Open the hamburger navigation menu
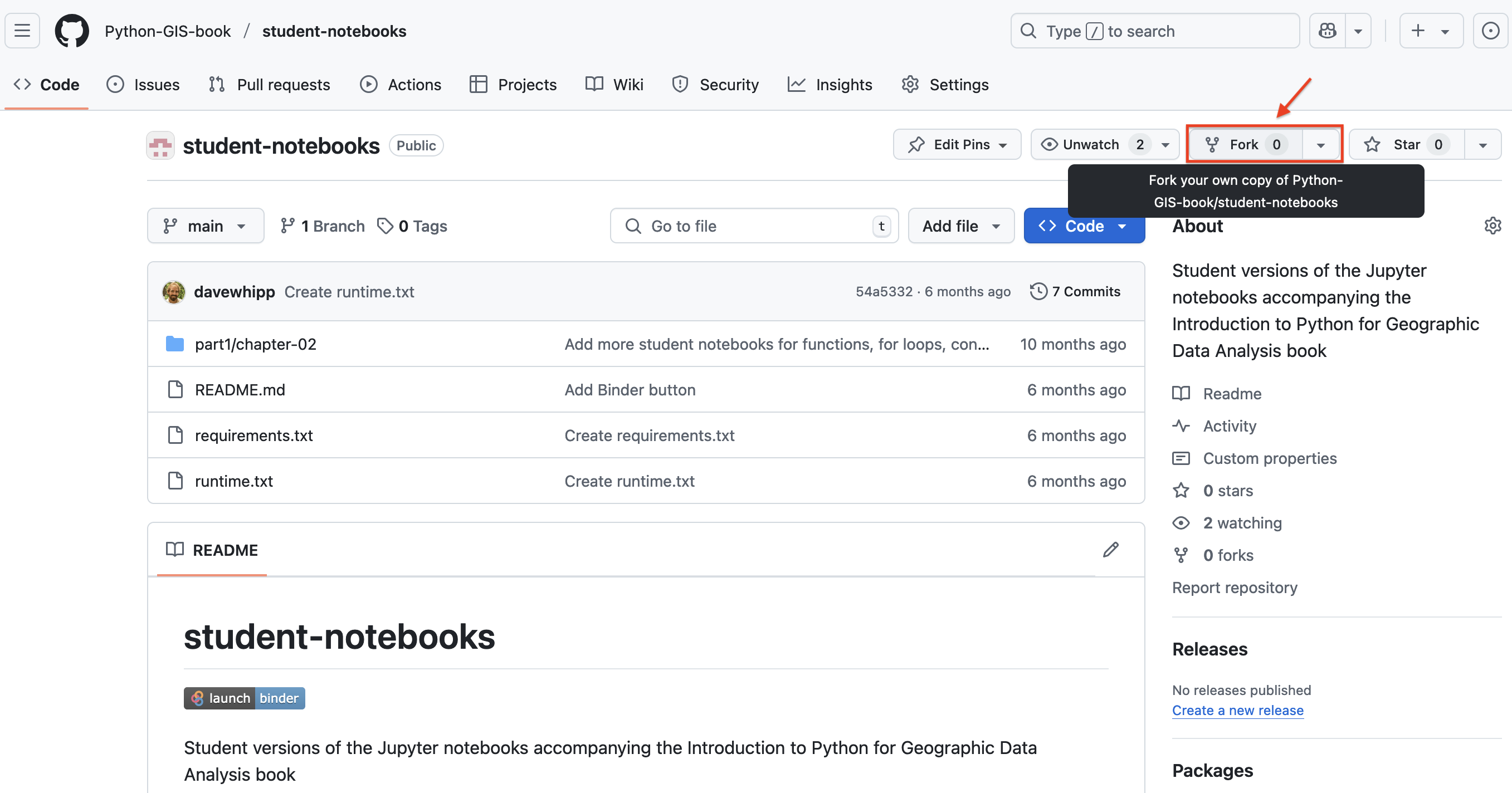Screen dimensions: 1512x793 22,31
